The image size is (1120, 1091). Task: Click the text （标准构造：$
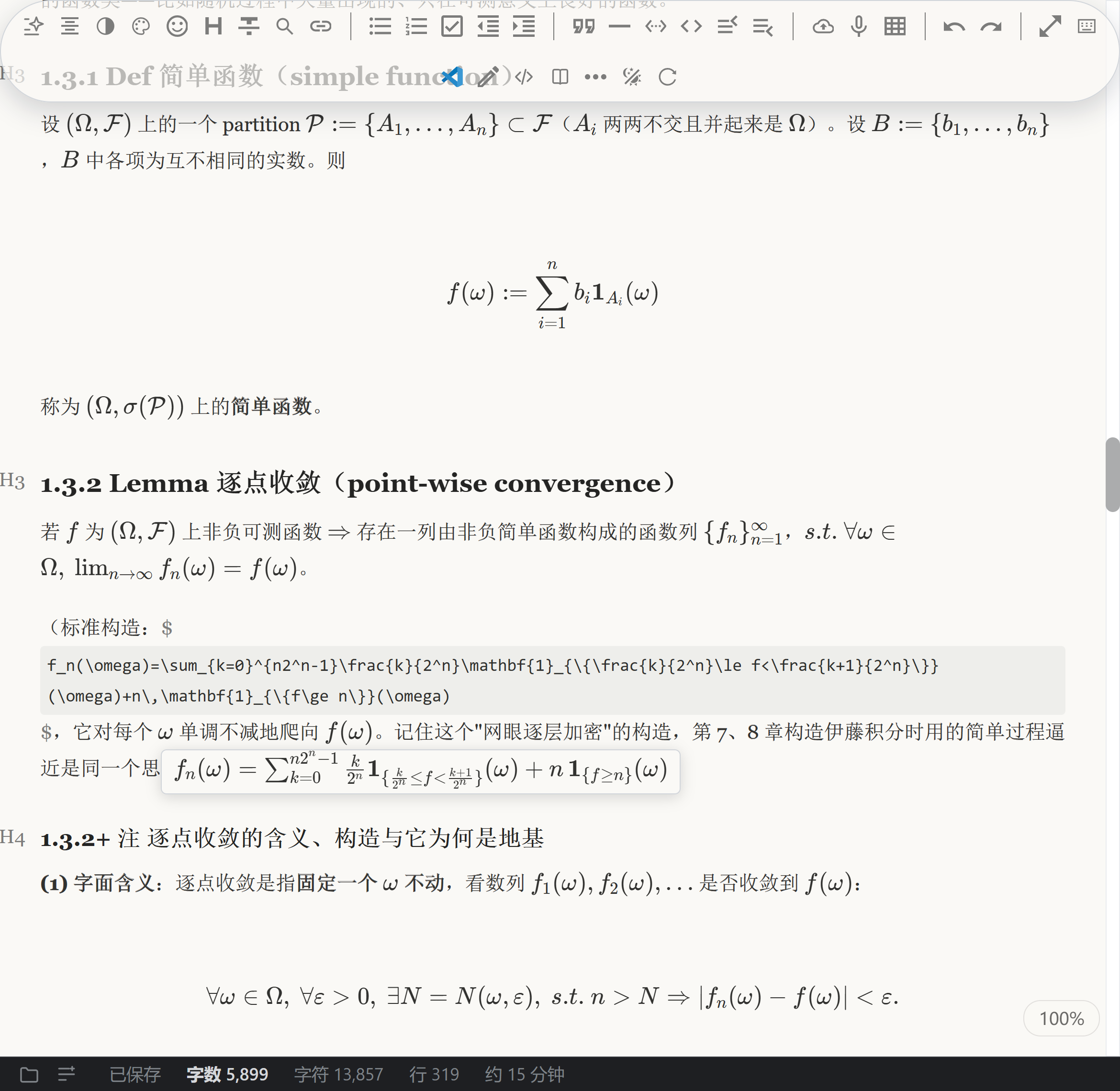tap(108, 627)
